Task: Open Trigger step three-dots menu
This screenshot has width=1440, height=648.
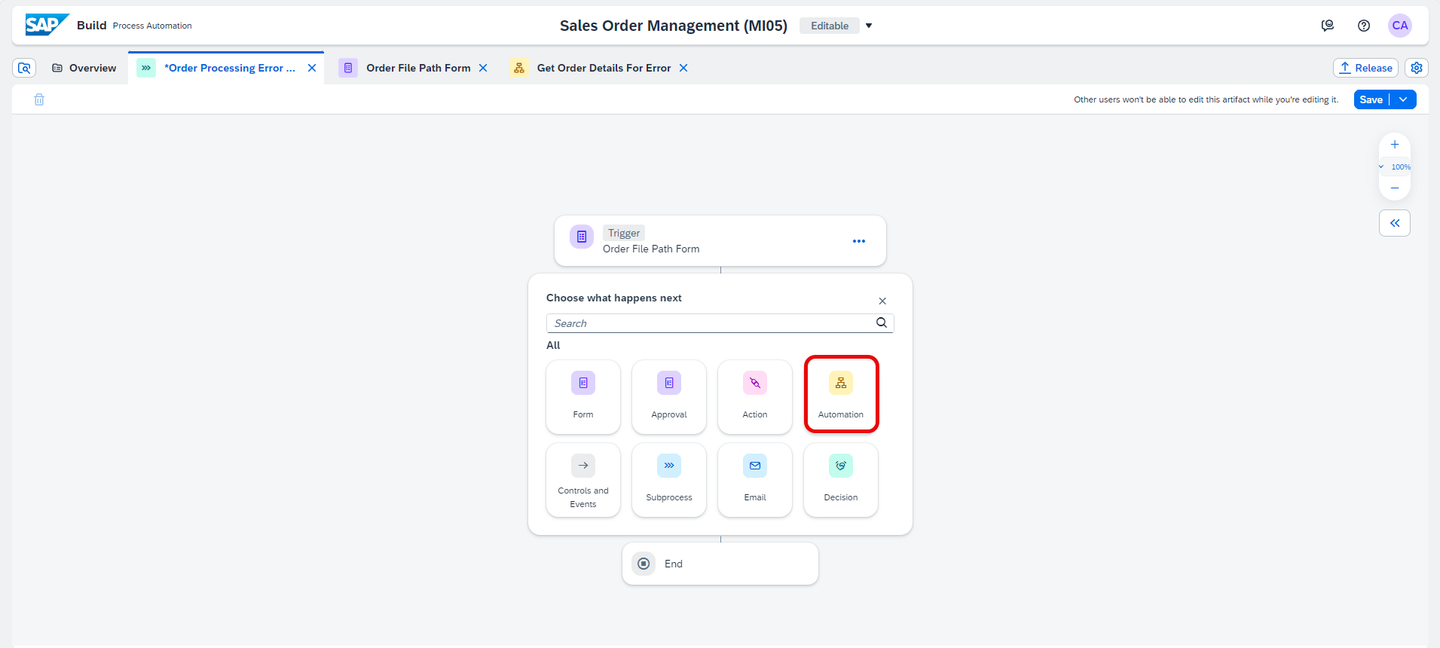Action: pos(859,241)
